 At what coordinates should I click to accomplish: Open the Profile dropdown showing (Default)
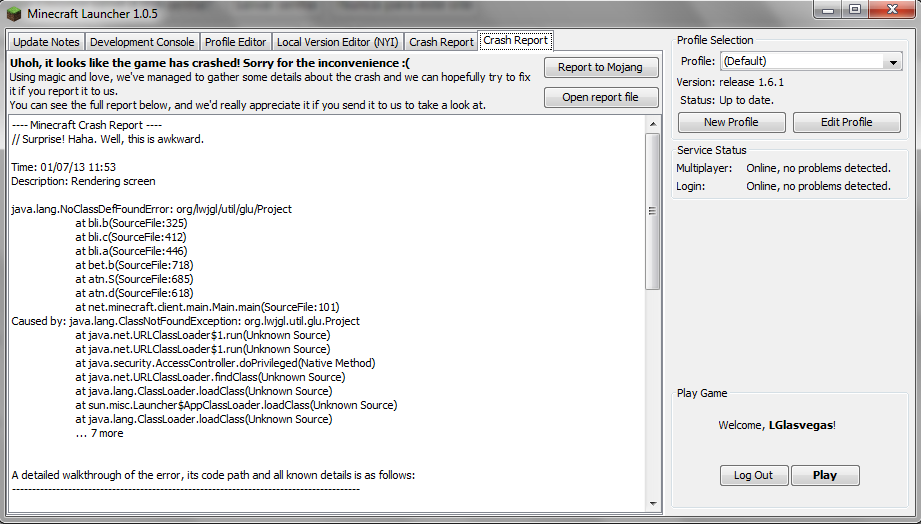click(811, 61)
